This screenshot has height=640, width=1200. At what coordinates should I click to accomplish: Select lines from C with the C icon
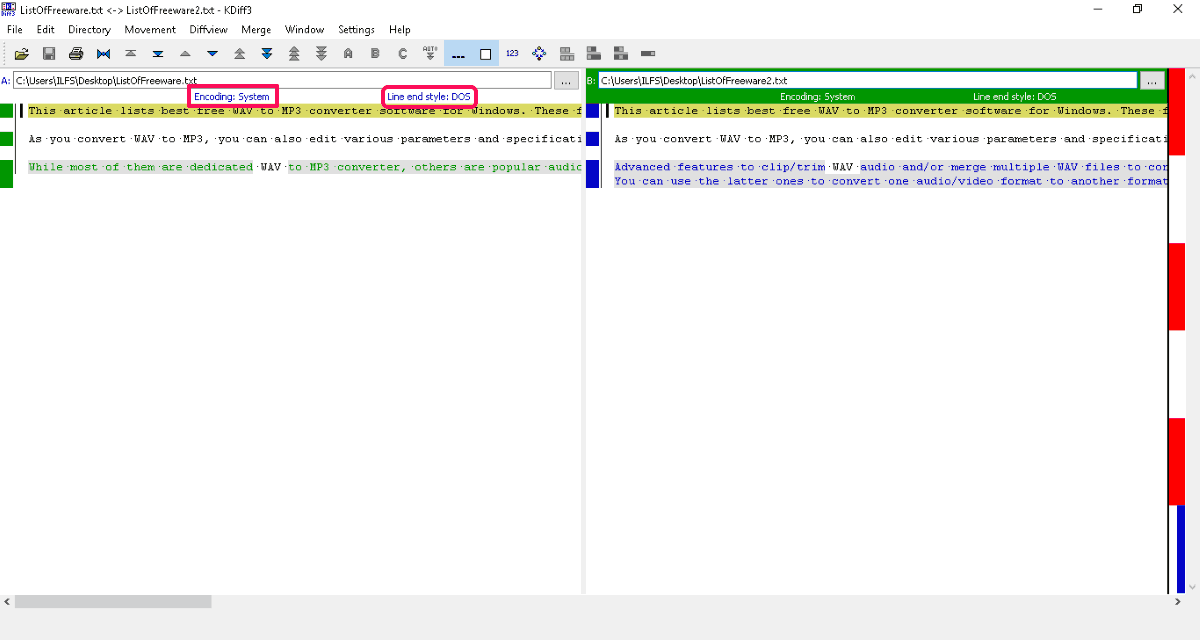(403, 54)
